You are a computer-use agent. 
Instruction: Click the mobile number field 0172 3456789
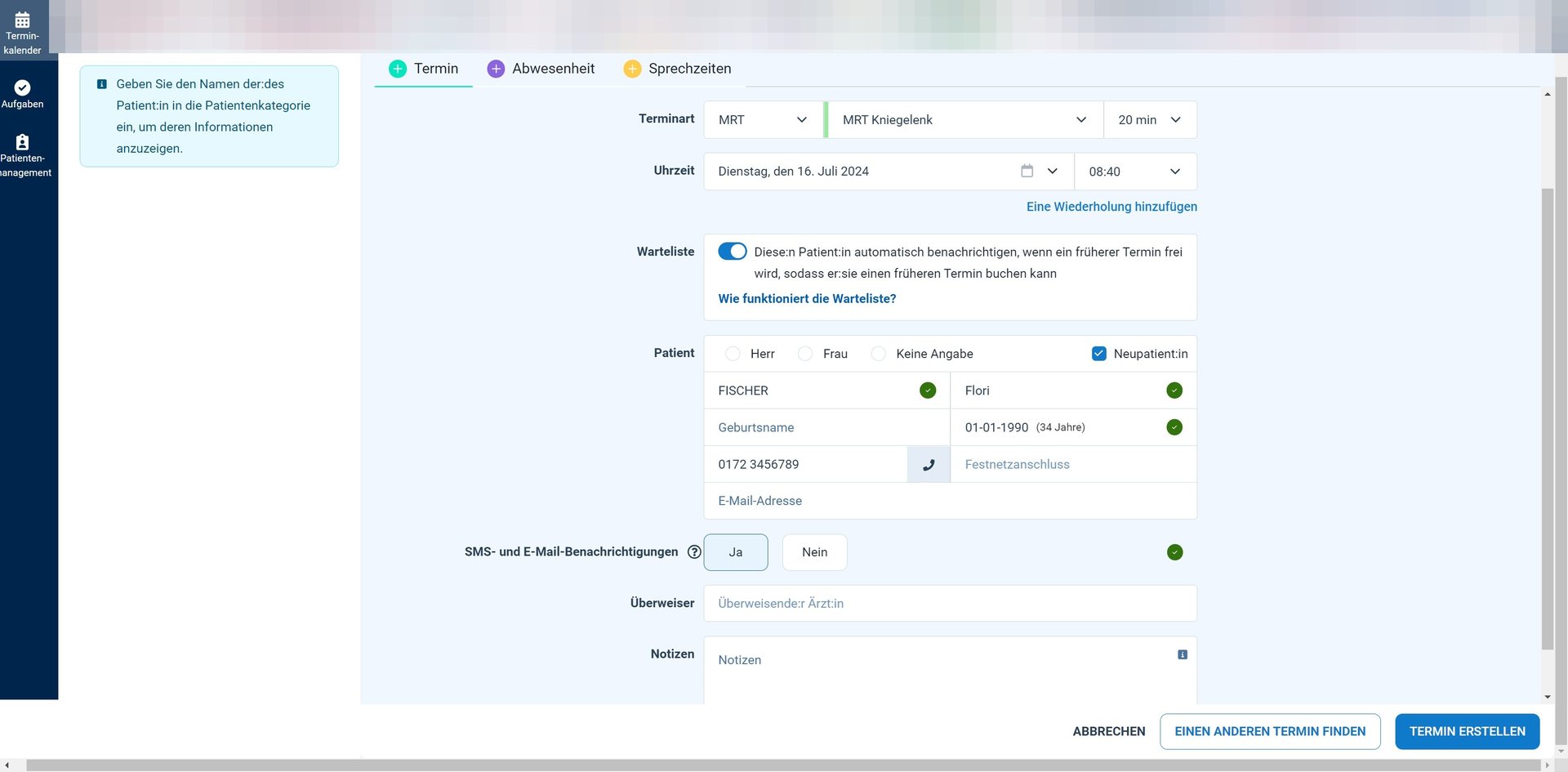(805, 464)
